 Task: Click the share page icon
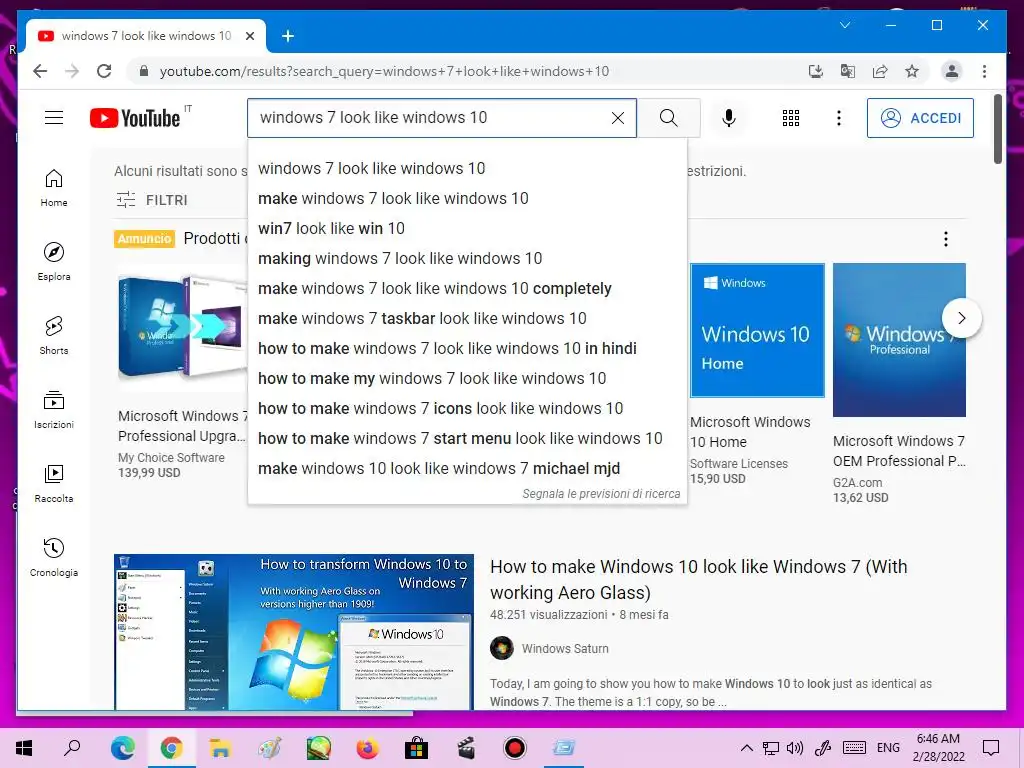click(x=880, y=71)
